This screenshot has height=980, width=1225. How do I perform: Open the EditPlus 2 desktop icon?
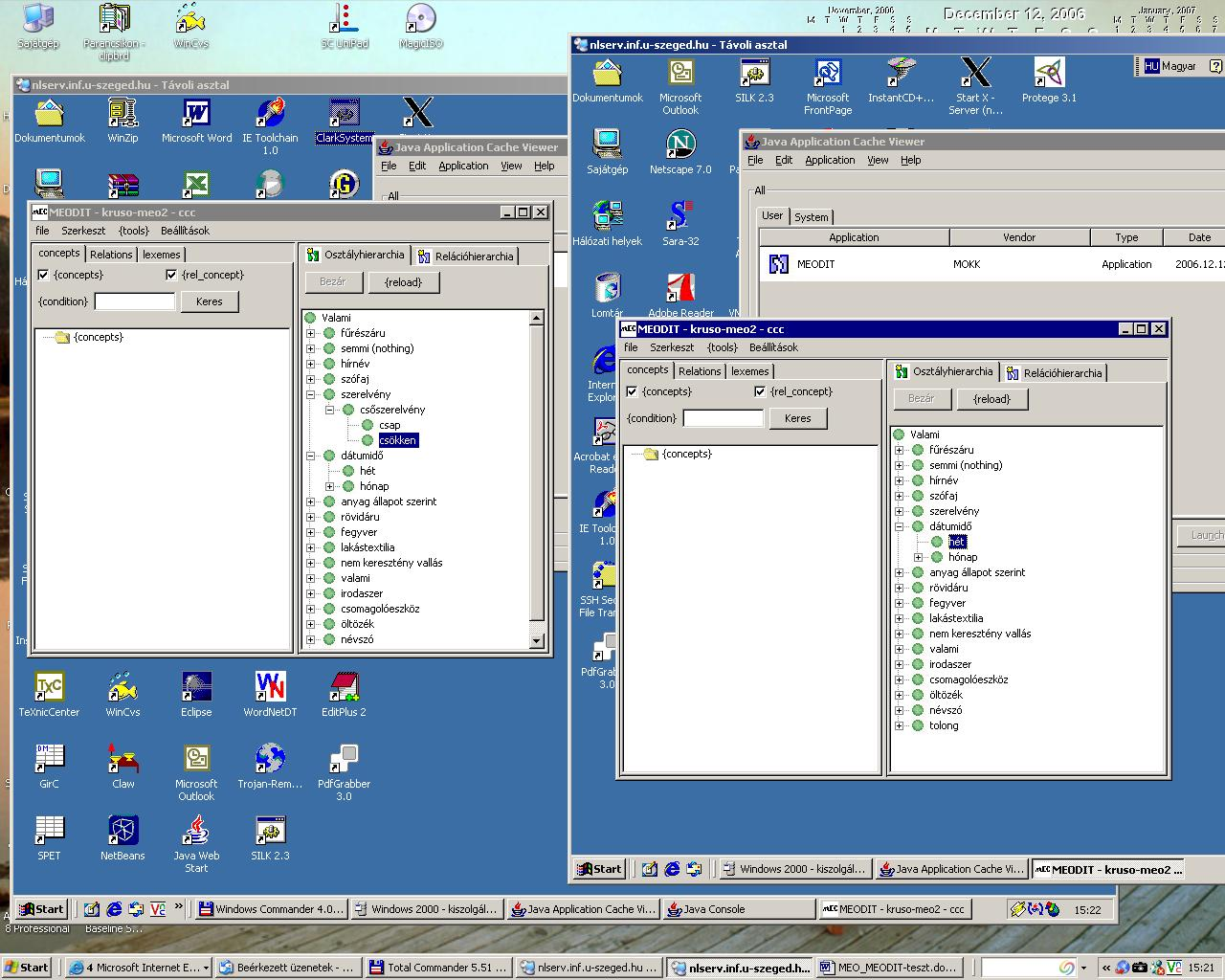[x=344, y=694]
